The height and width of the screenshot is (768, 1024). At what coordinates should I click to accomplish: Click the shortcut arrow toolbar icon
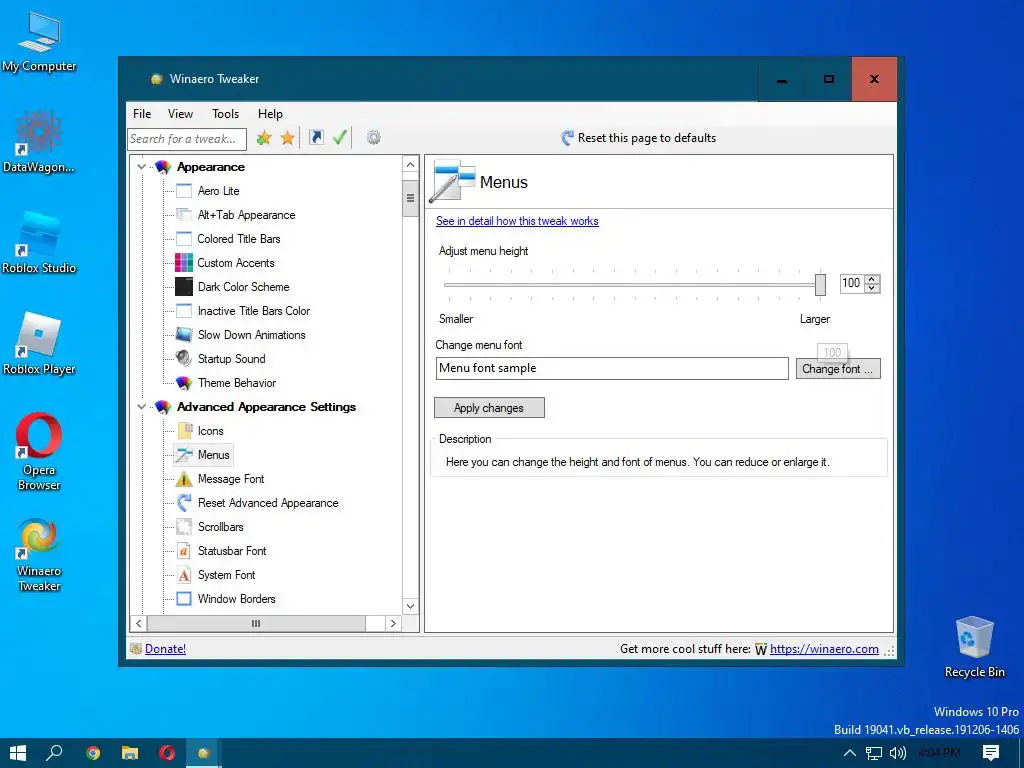click(x=316, y=137)
